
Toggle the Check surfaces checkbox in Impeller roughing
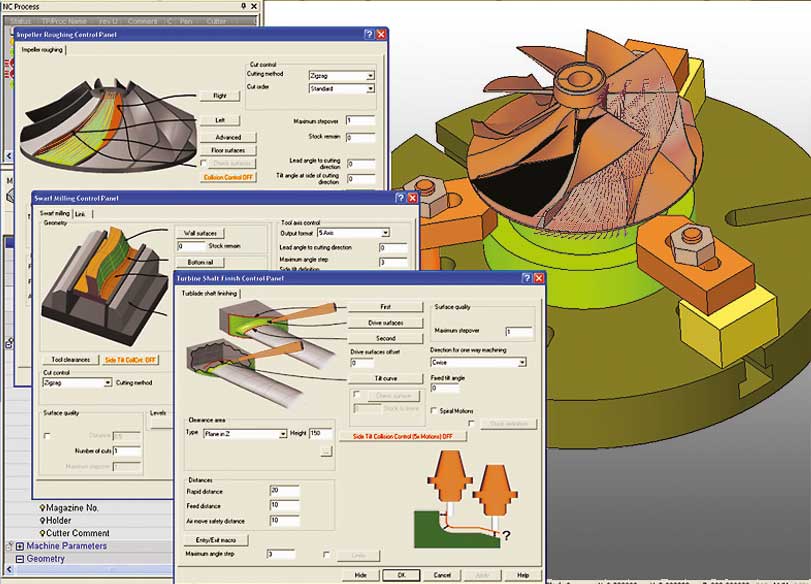click(x=205, y=163)
